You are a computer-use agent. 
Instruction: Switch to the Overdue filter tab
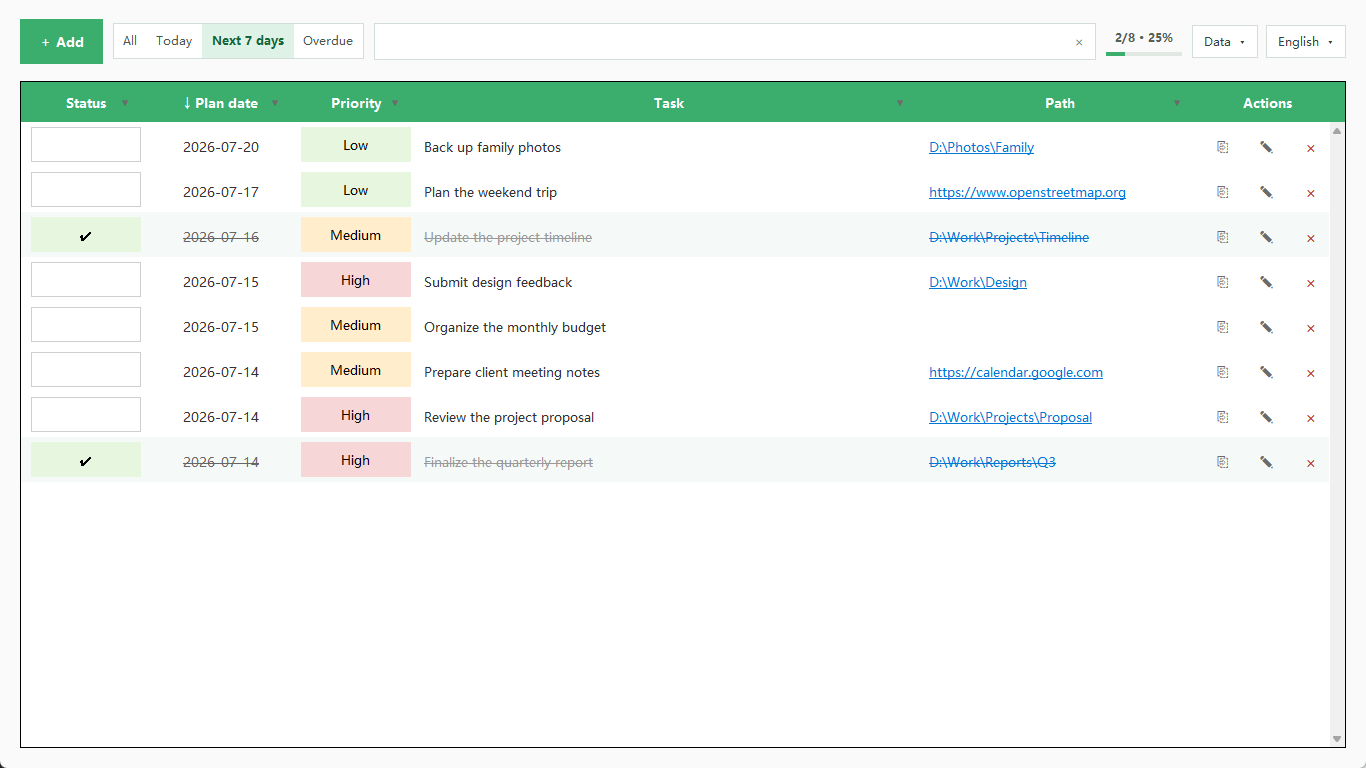pyautogui.click(x=328, y=41)
